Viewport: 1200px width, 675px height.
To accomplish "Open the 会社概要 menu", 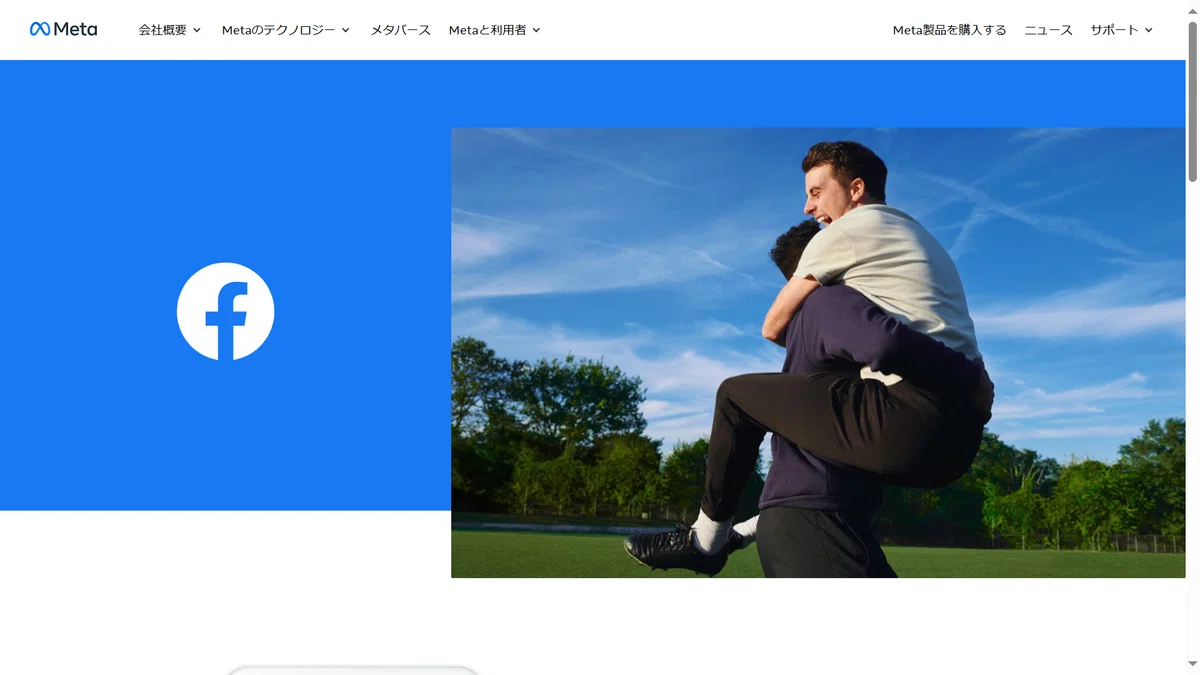I will point(163,30).
